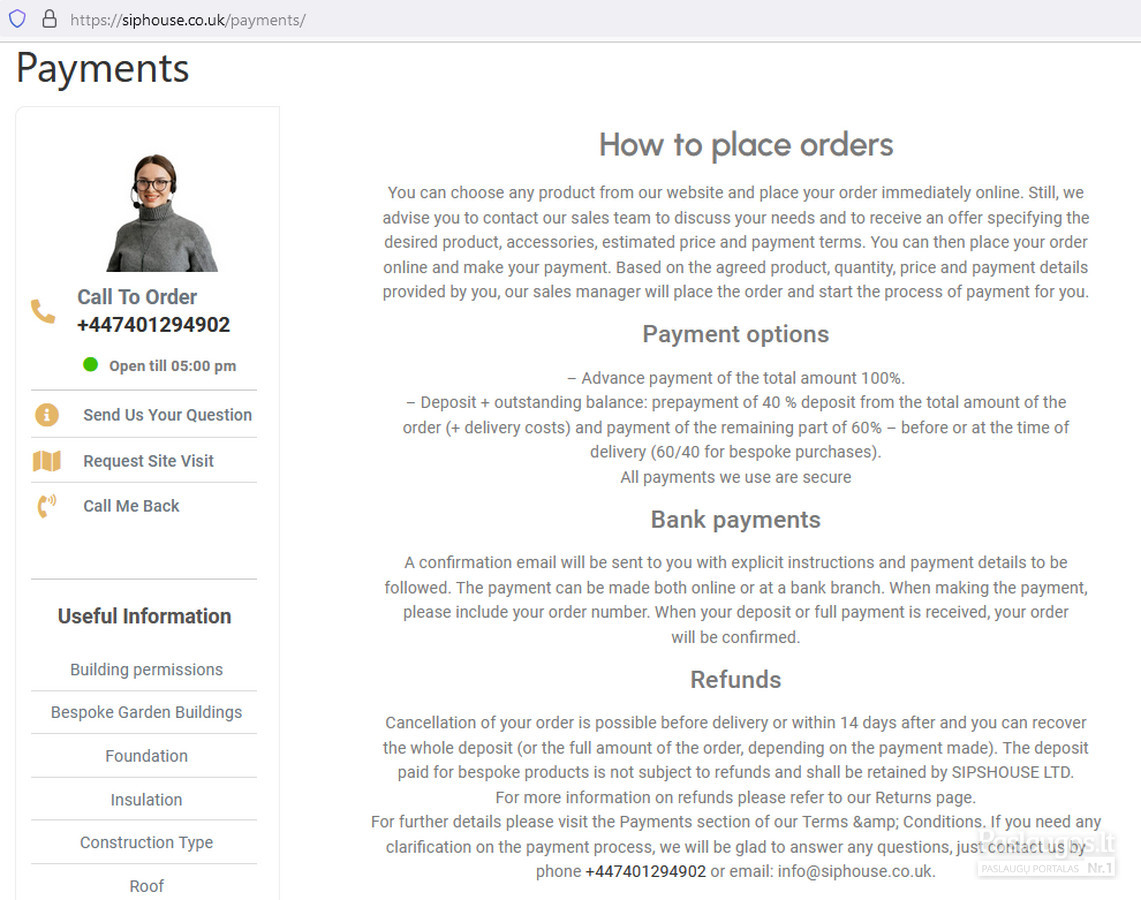Click the padlock site security icon

[x=49, y=19]
